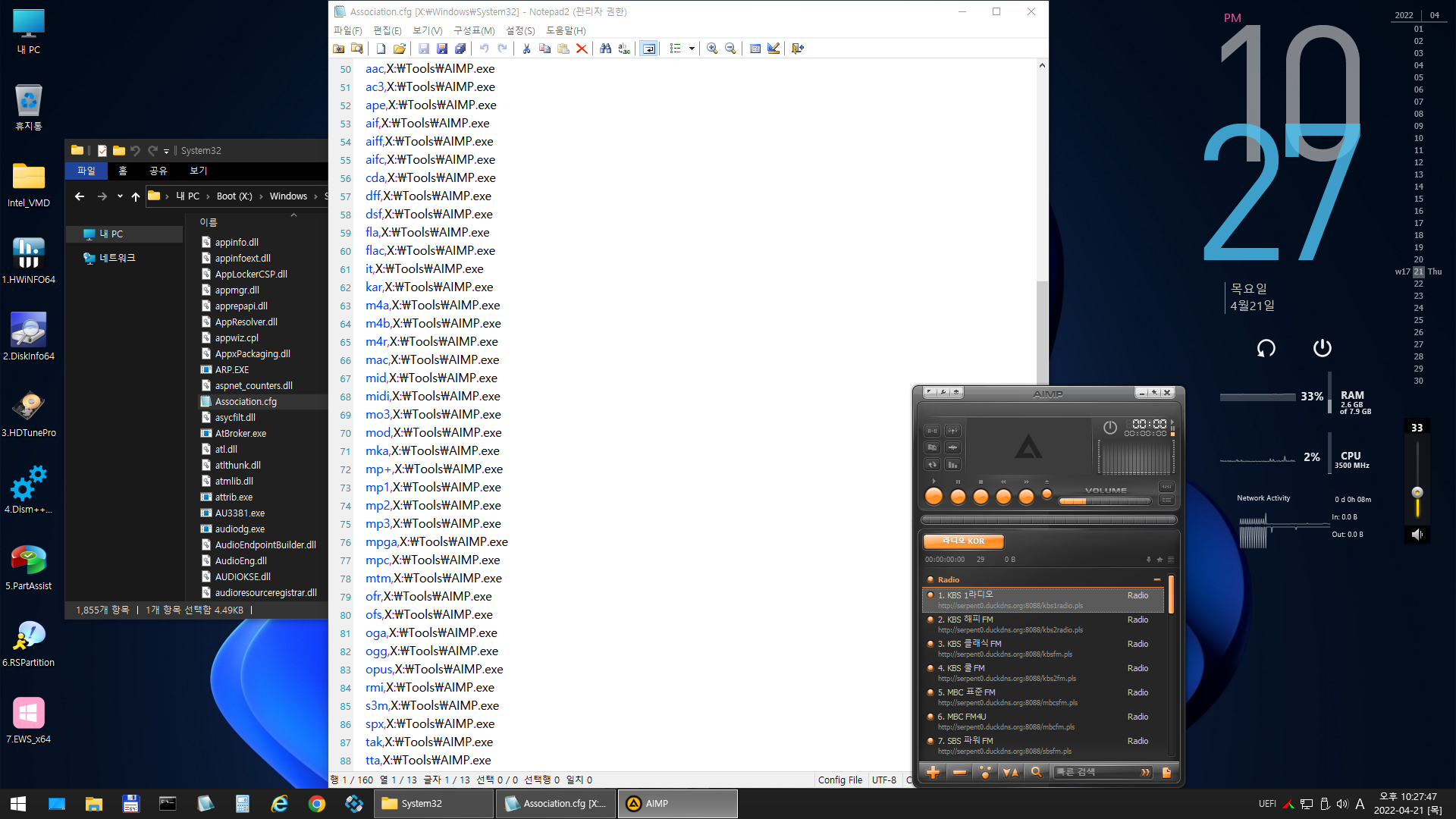The image size is (1456, 819).
Task: Click the Customize Schemes icon in Notepad2
Action: [773, 49]
